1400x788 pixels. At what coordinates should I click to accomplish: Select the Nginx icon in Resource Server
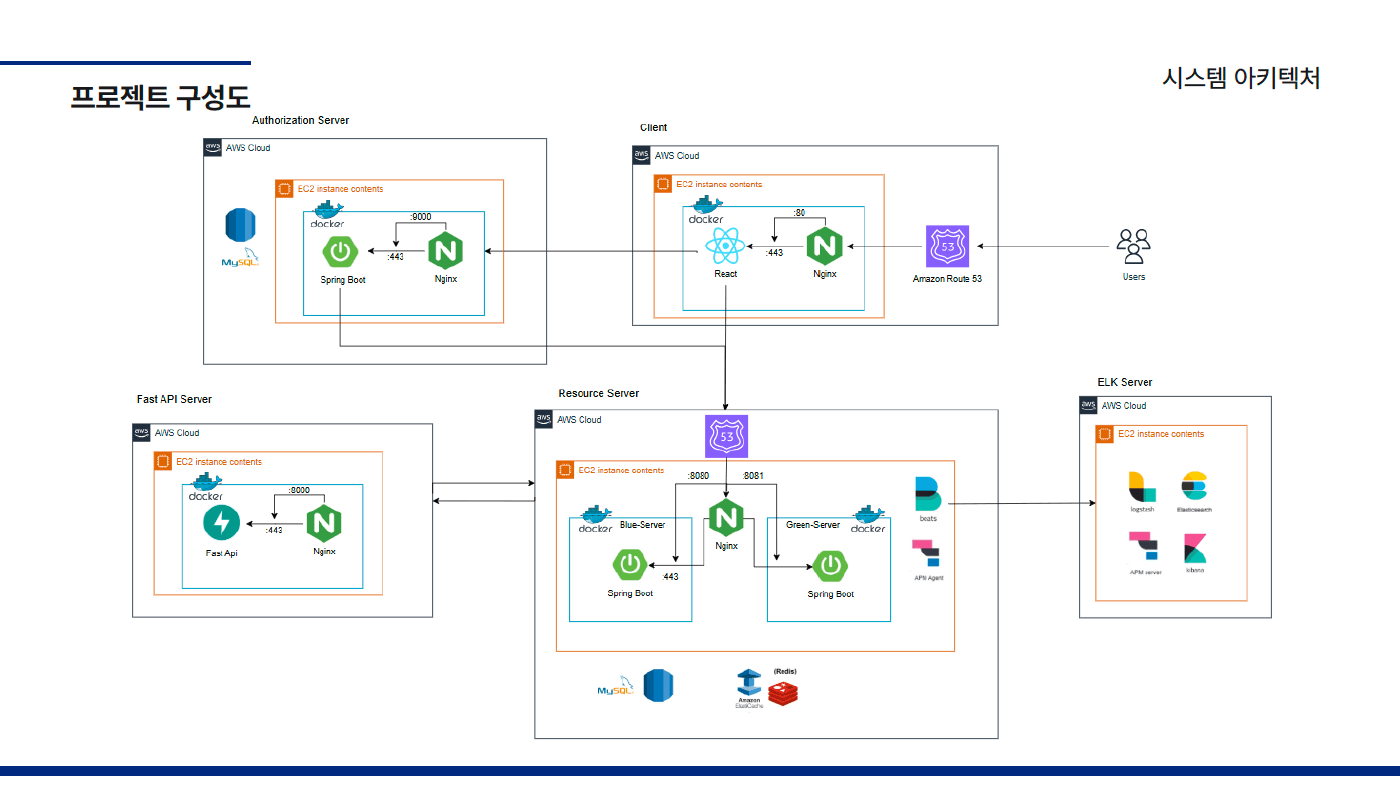tap(726, 518)
